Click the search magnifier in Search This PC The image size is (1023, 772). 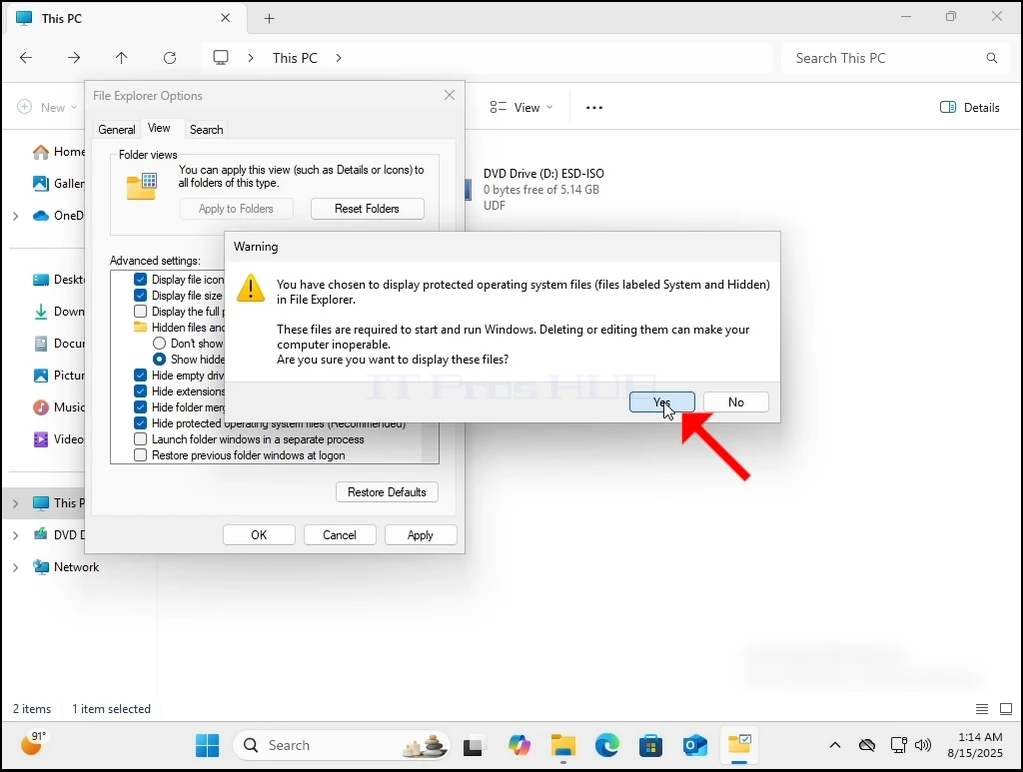pos(992,58)
